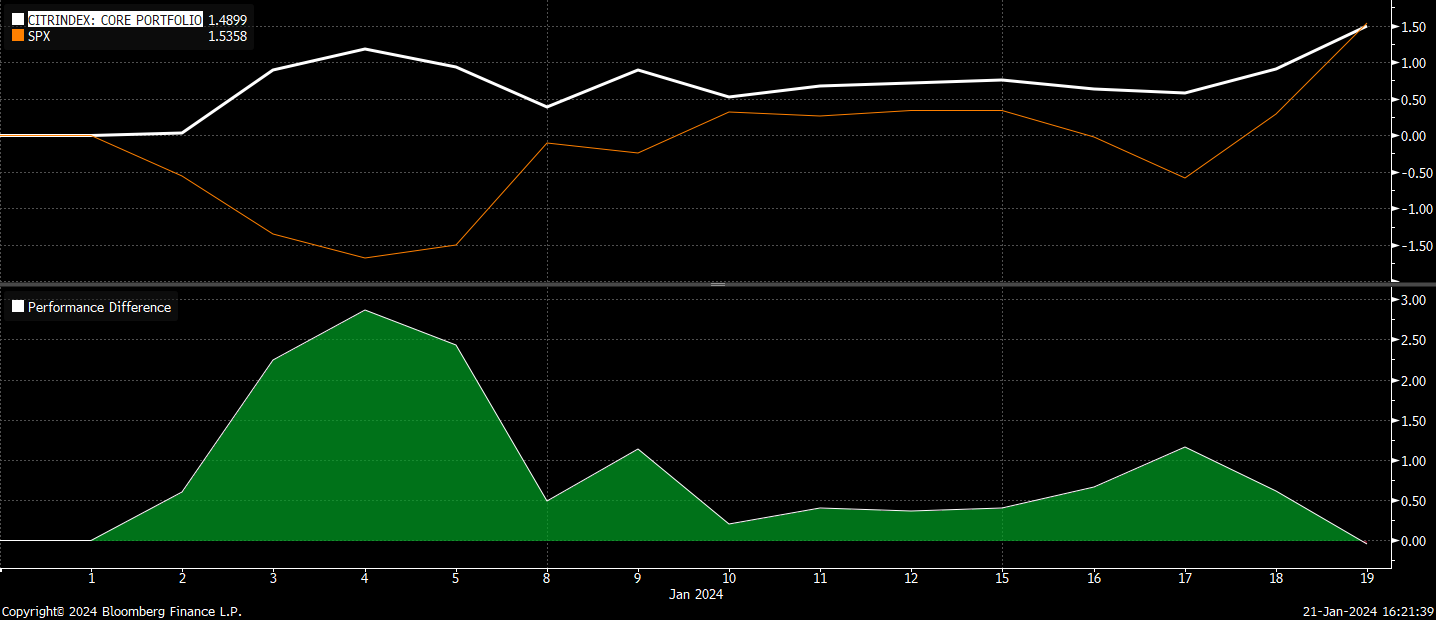Click the orange SPX legend color swatch

(17, 36)
